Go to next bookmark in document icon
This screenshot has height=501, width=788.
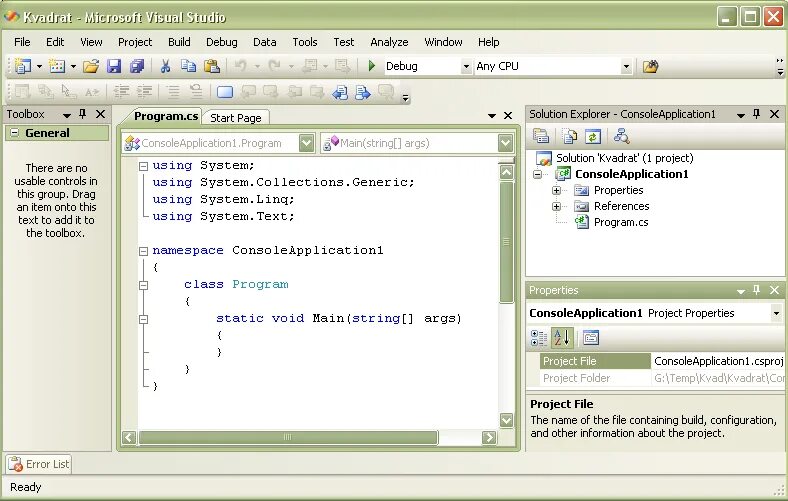point(362,92)
